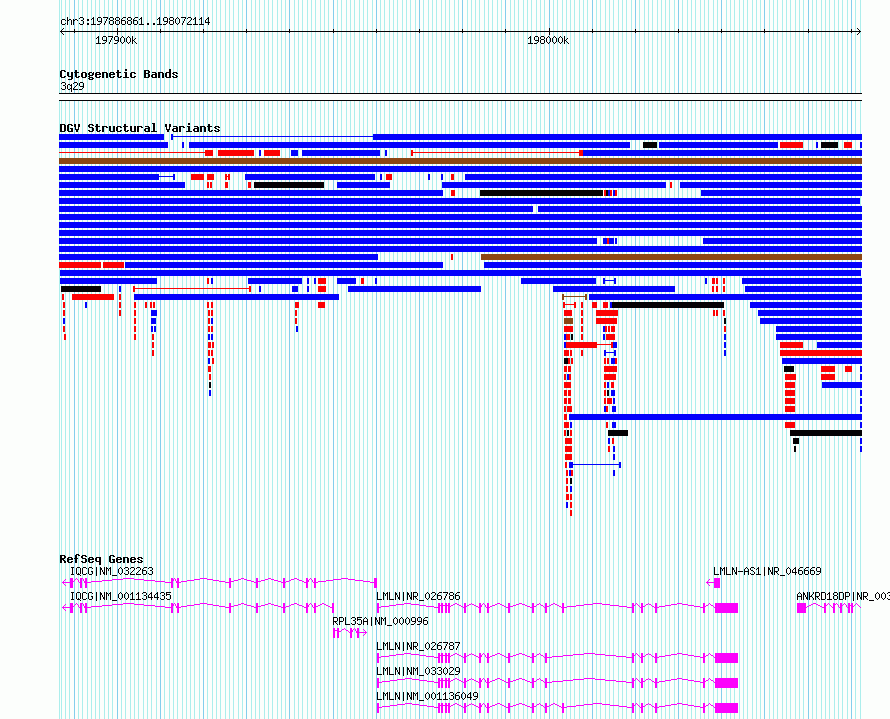Select the LMLN NR_026787 transcript glyph
890x719 pixels.
557,658
